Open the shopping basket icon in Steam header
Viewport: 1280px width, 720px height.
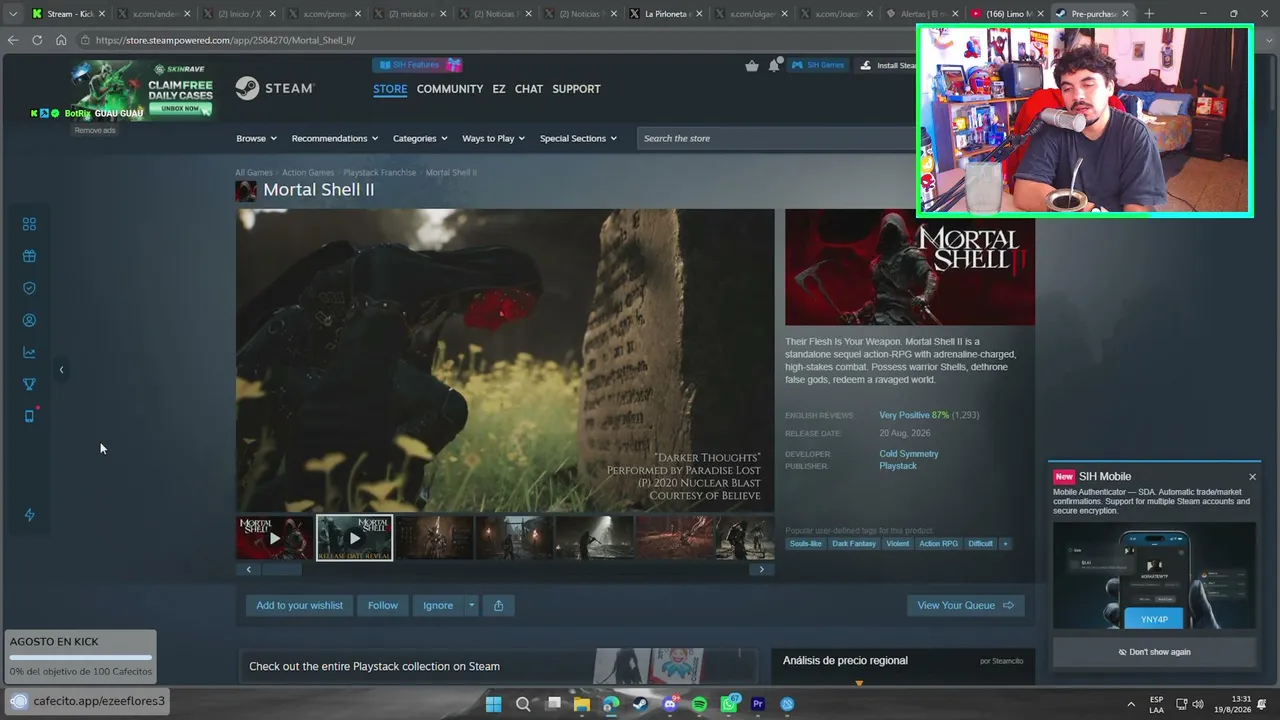752,66
